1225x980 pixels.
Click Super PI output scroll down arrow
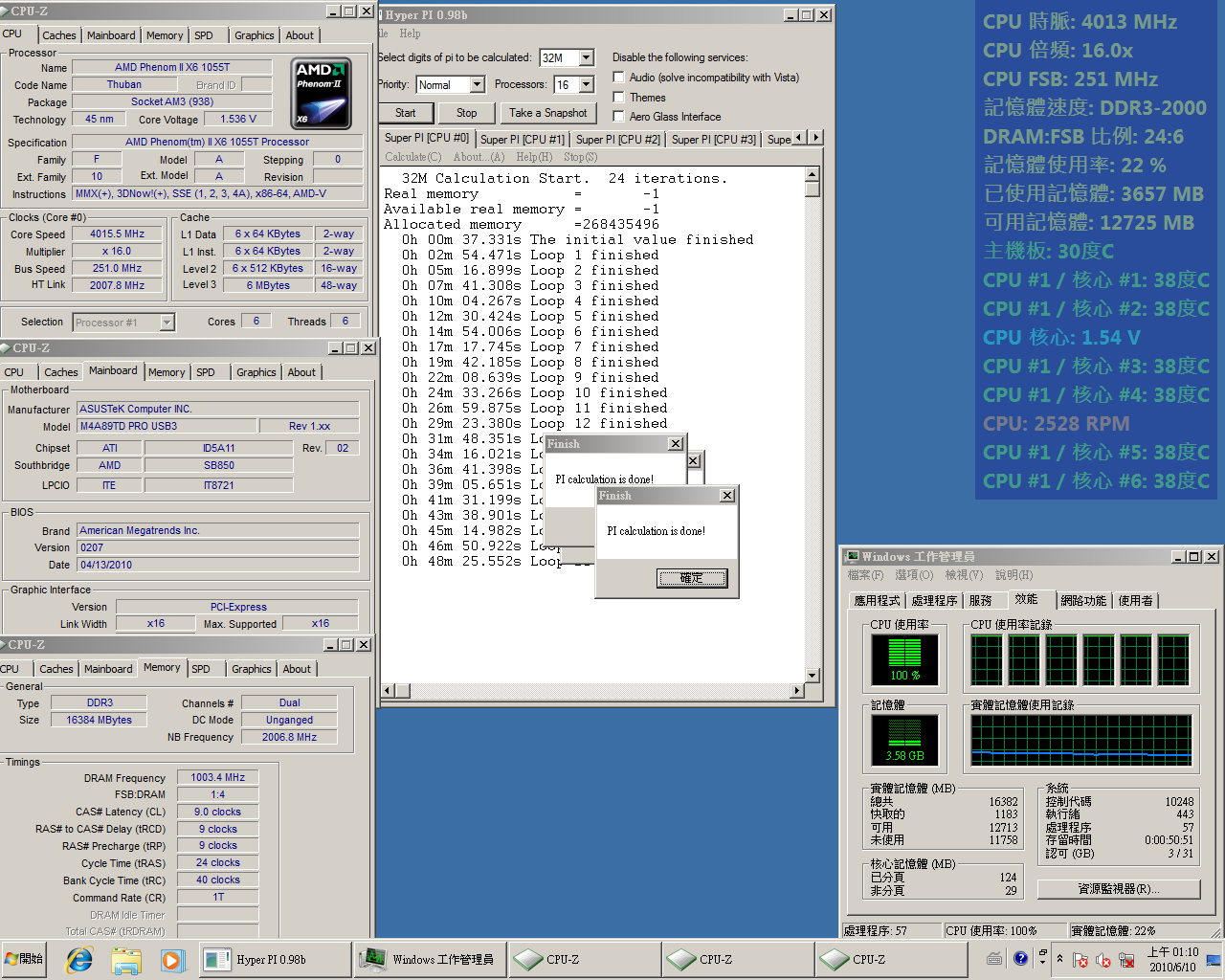coord(812,676)
